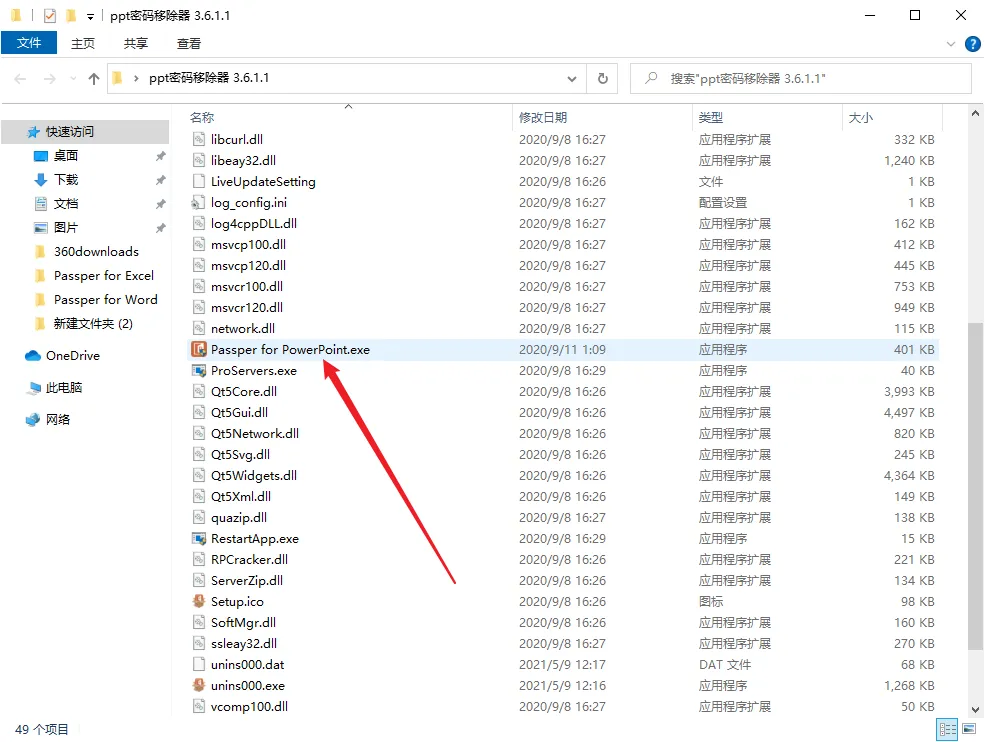This screenshot has width=985, height=742.
Task: Expand the ribbon with the bottom chevron
Action: point(950,43)
